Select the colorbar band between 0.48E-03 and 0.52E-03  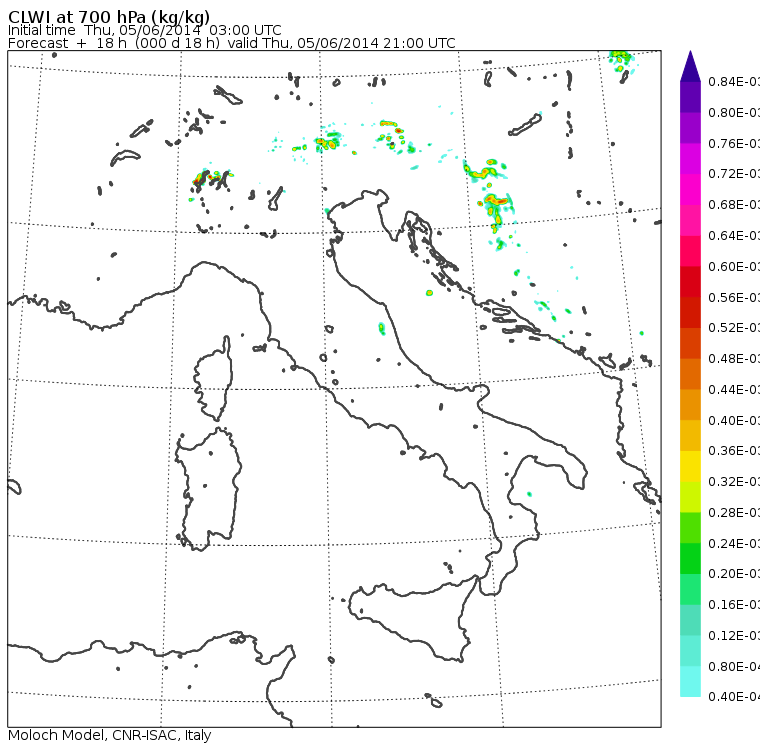690,343
